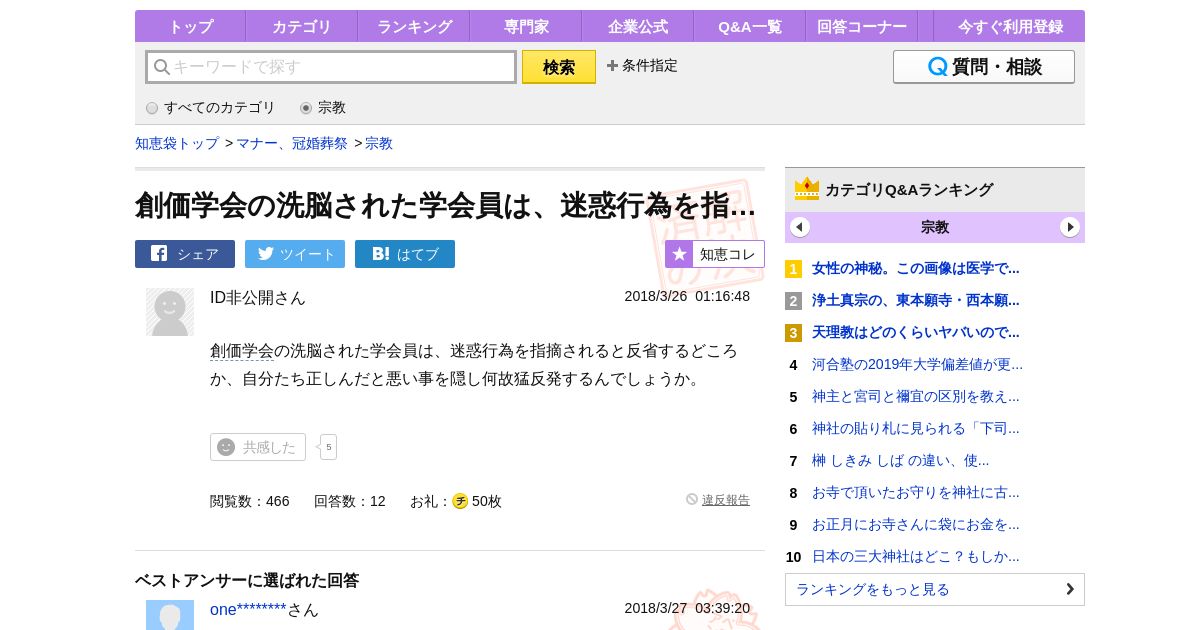Screen dimensions: 1200x630
Task: Click the 閲覧数：466 text
Action: click(x=249, y=501)
